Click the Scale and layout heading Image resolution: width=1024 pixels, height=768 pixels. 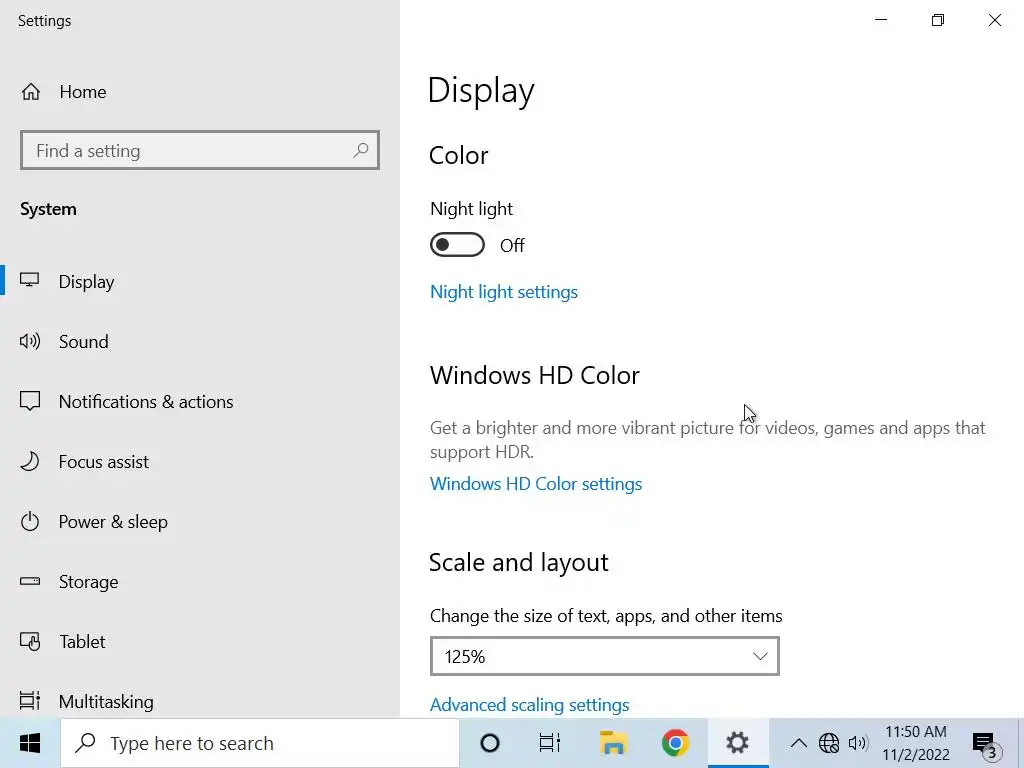[519, 562]
